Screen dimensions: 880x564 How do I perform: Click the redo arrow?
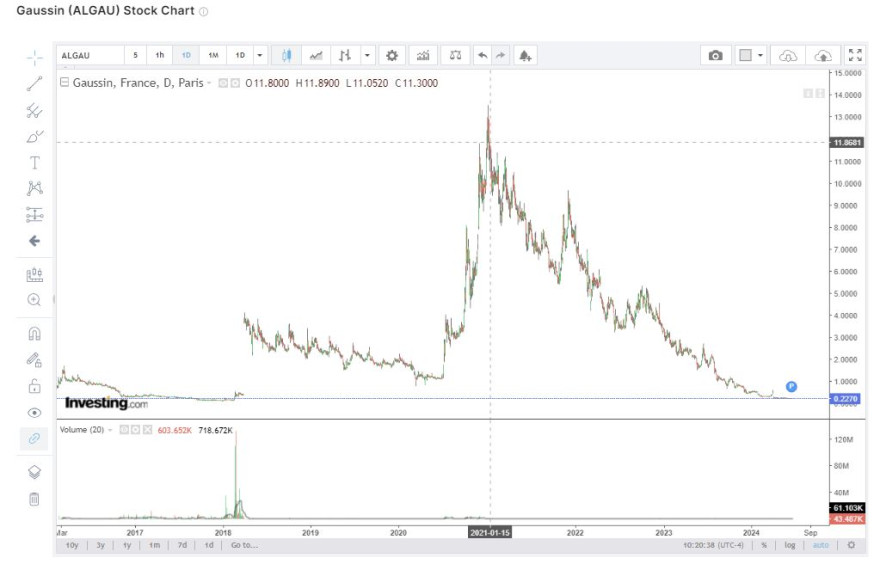coord(501,56)
